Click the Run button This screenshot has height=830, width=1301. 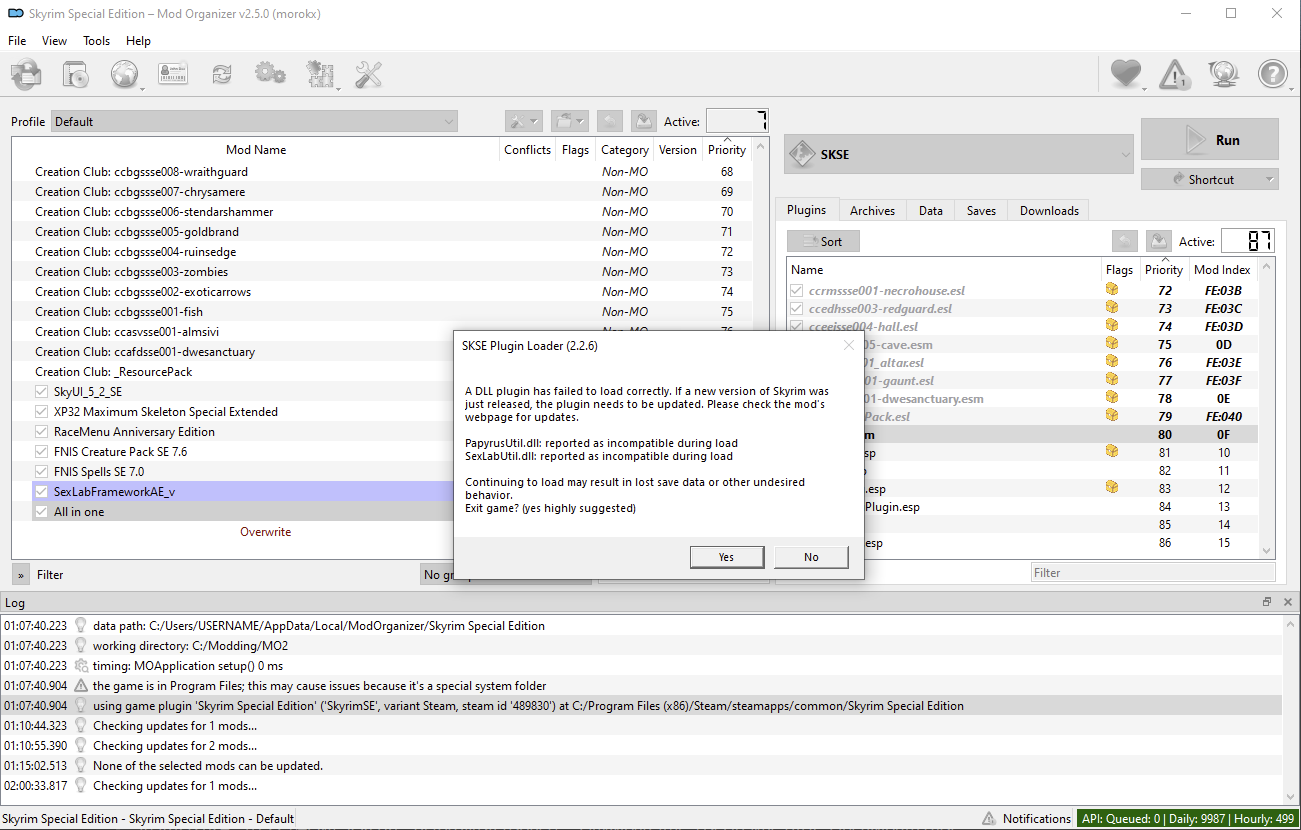(1210, 140)
